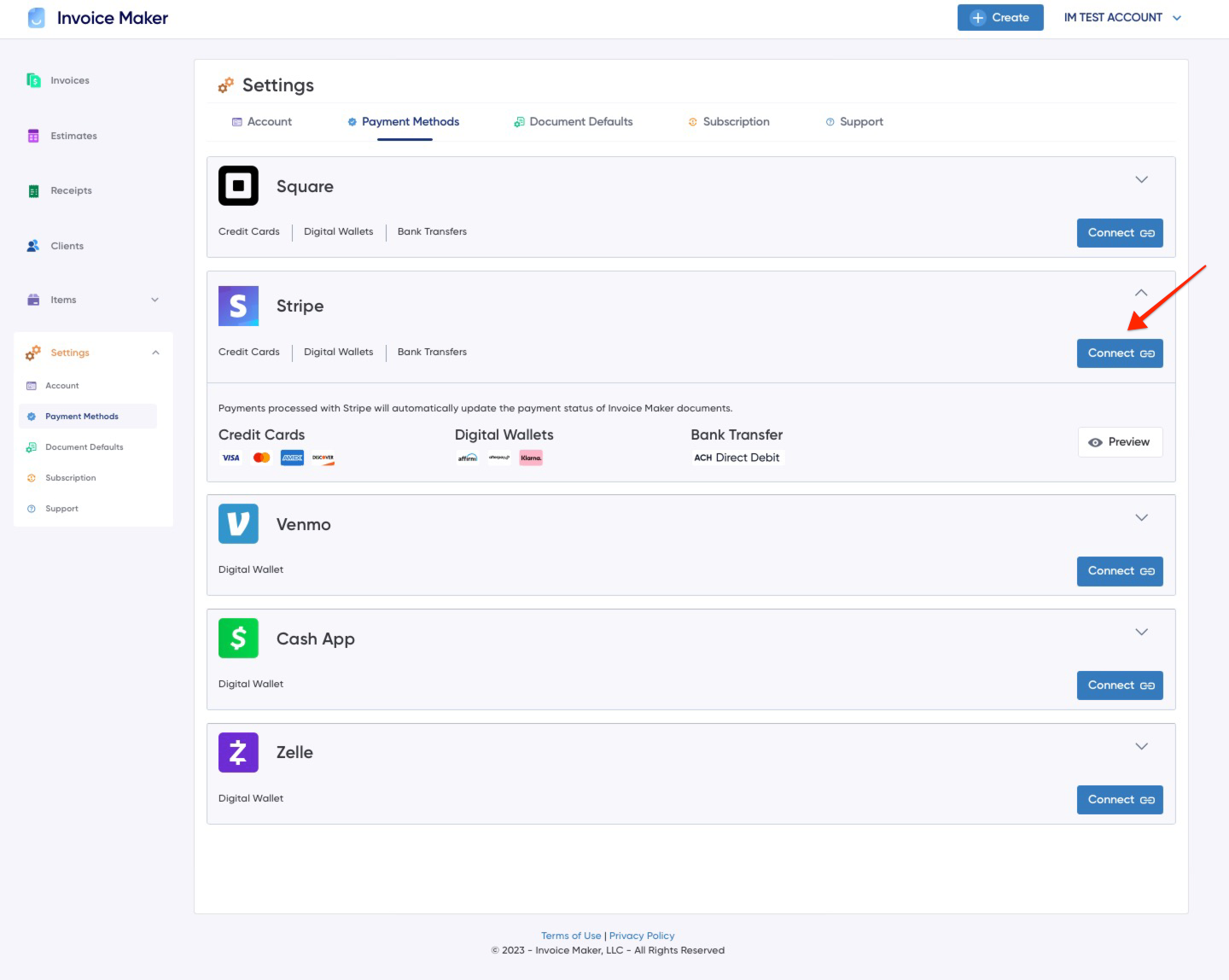
Task: Click the sidebar Document Defaults icon
Action: (x=32, y=447)
